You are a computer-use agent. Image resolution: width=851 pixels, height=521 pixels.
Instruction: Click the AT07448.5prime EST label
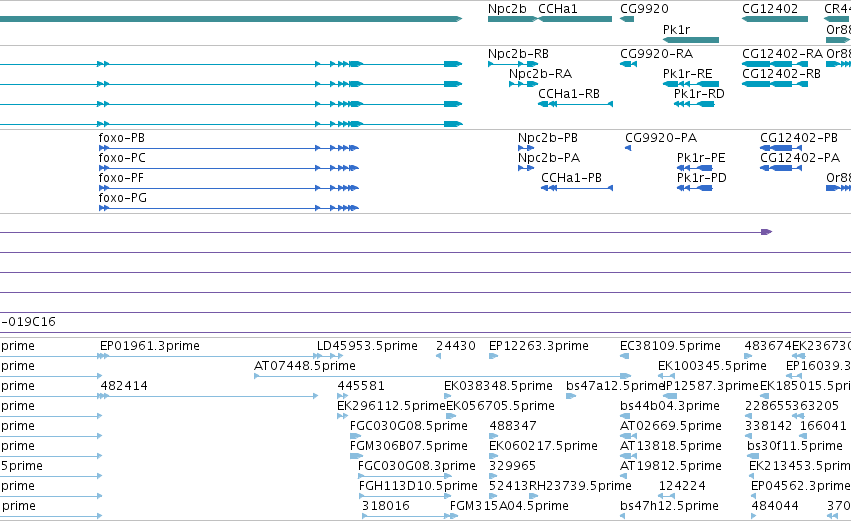coord(304,366)
